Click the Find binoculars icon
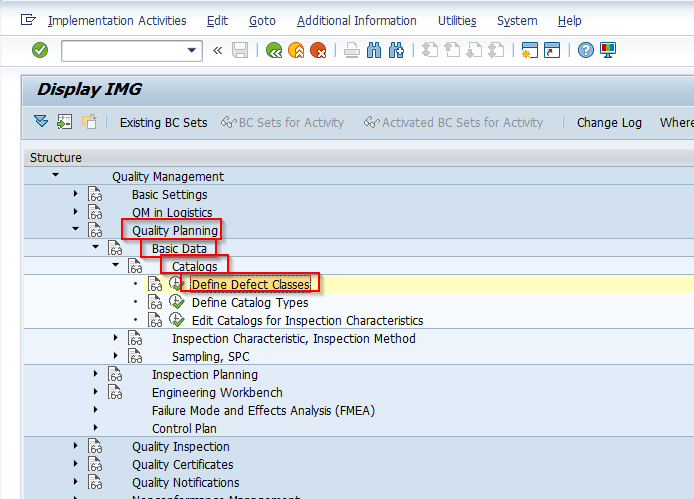Screen dimensions: 694x499 pos(374,50)
